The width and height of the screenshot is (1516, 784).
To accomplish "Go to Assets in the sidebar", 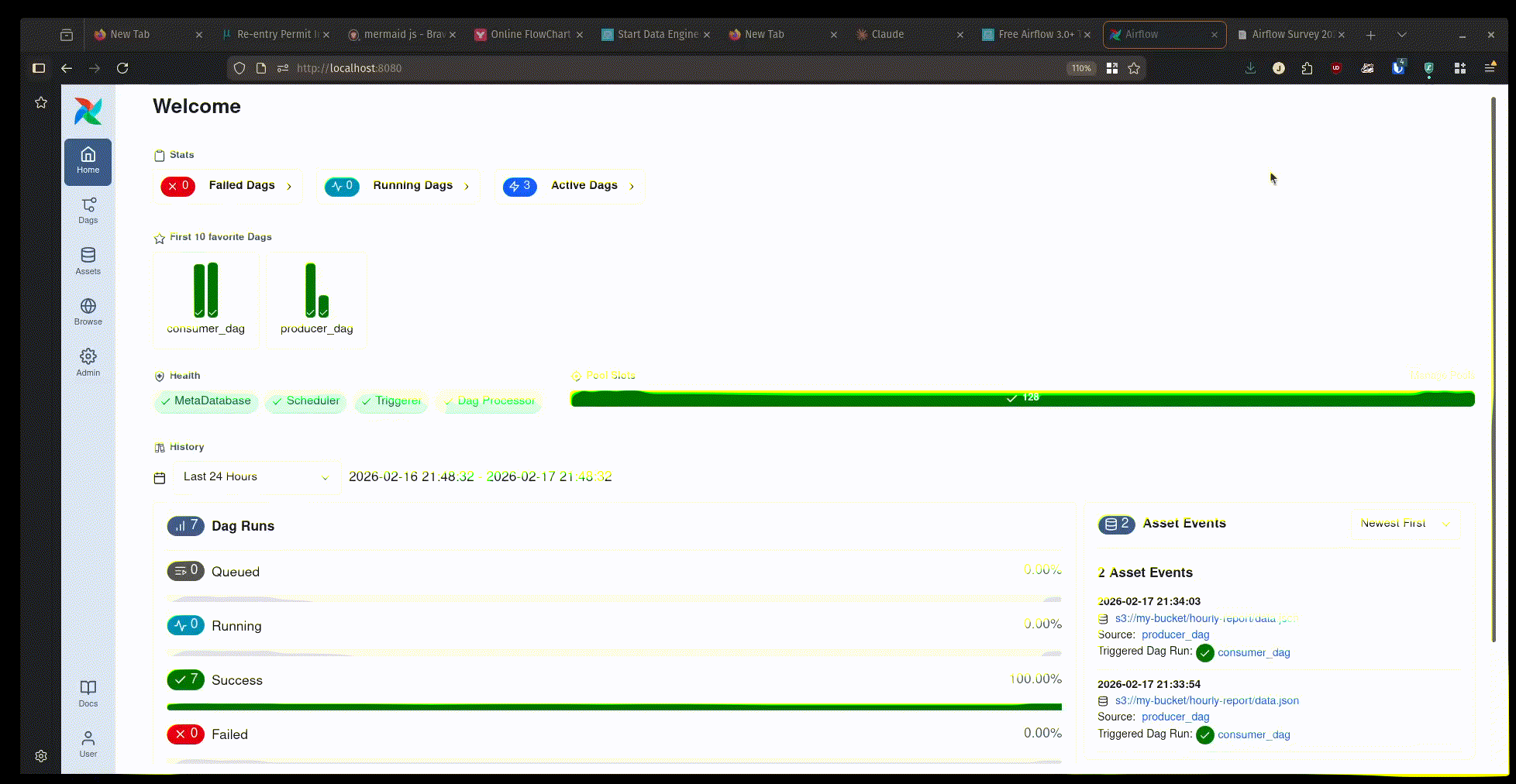I will point(88,261).
